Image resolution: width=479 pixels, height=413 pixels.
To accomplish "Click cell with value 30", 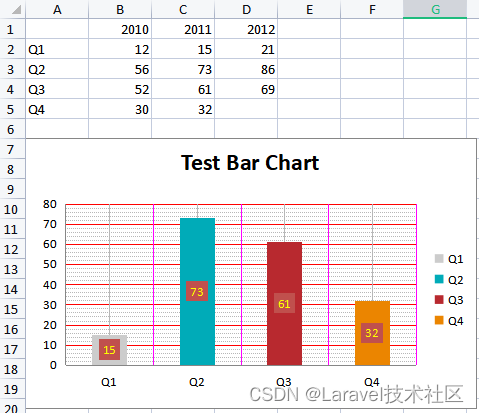I will click(120, 109).
